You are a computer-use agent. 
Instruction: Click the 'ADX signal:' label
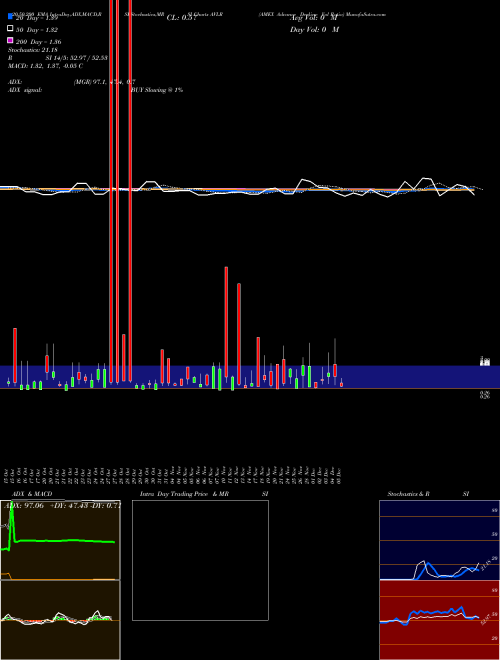24,90
